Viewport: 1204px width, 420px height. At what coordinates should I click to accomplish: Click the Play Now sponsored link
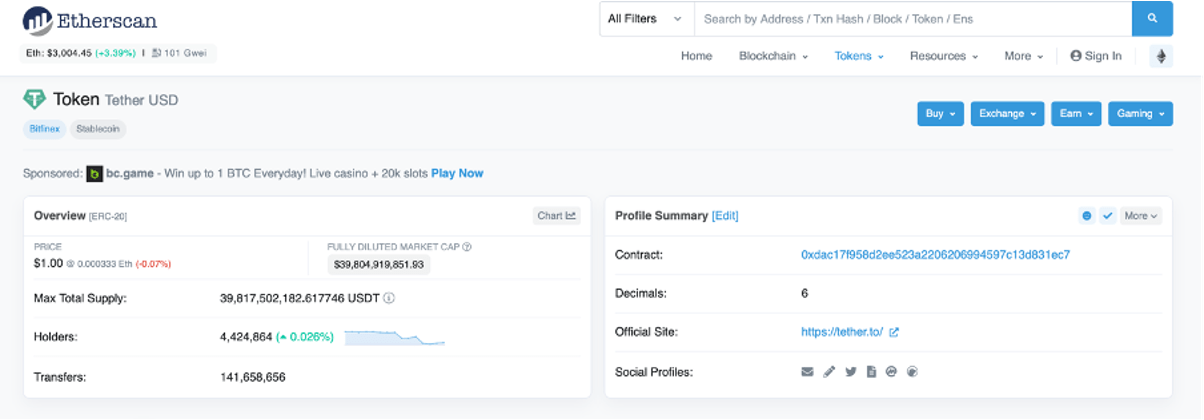point(457,173)
